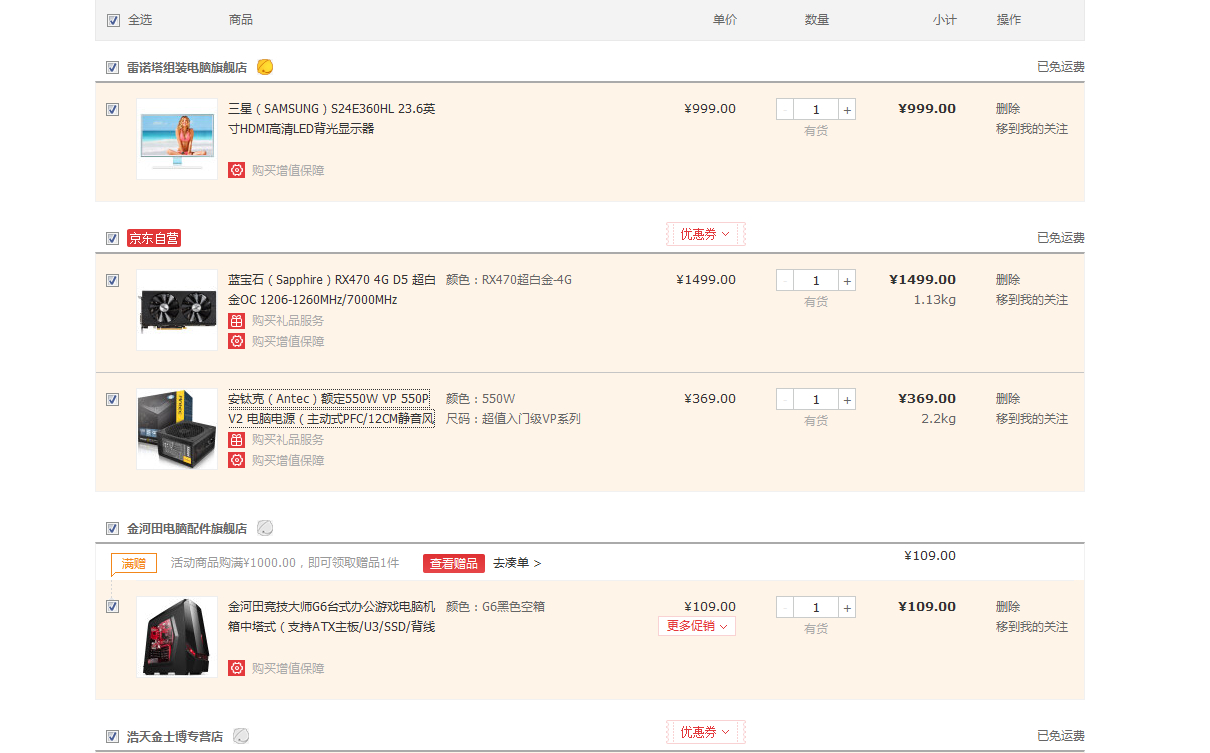Increase quantity of the Sapphire RX470
Viewport: 1210px width, 753px height.
(847, 281)
